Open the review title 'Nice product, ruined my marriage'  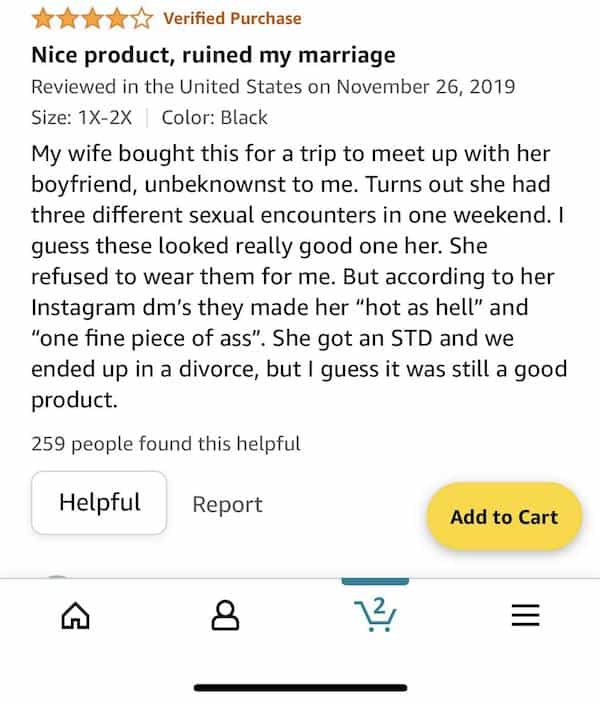[x=213, y=54]
